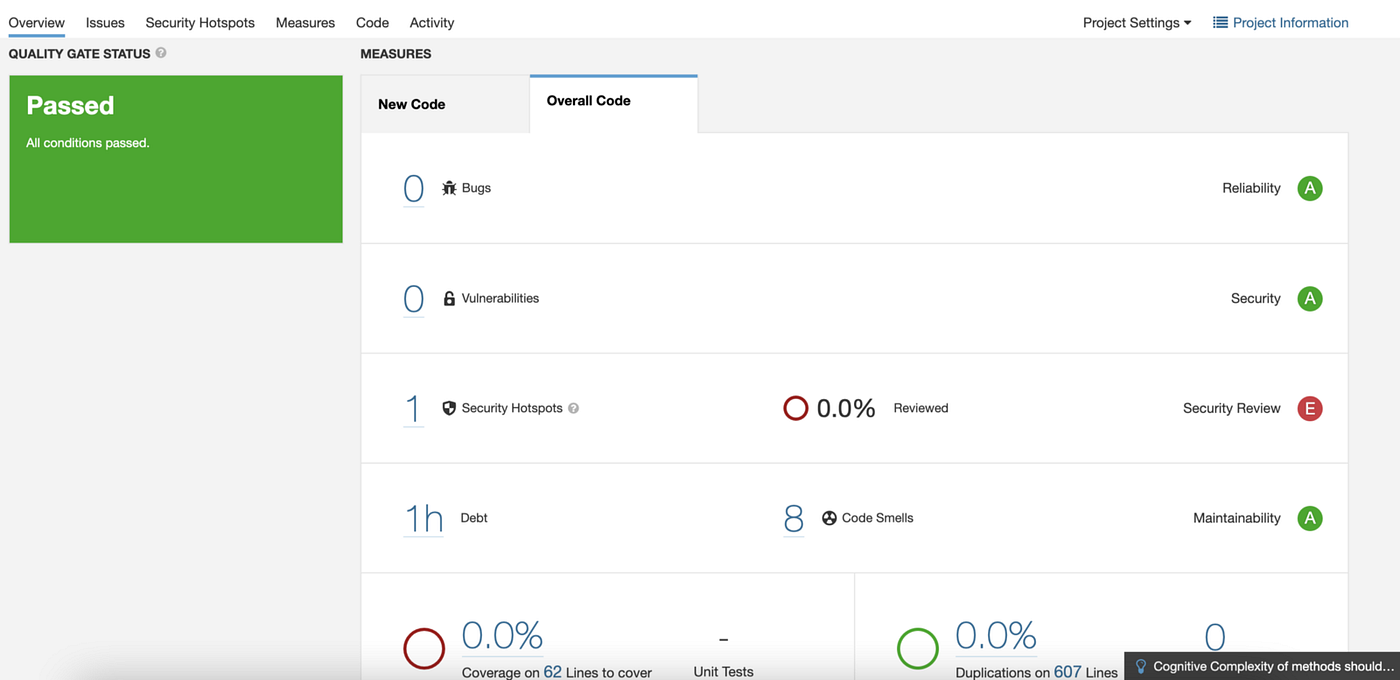
Task: Switch to the Issues tab
Action: 104,22
